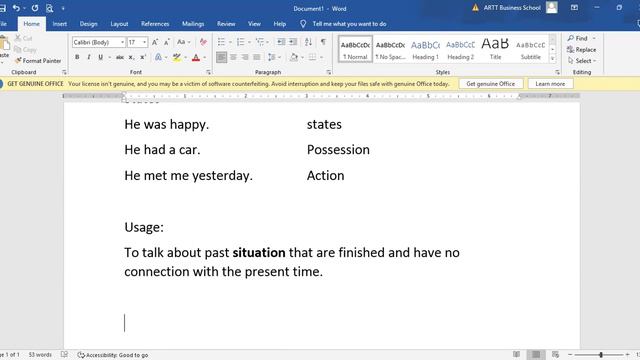Screen dimensions: 640x360
Task: Increase font size with Grow Font
Action: coord(155,42)
